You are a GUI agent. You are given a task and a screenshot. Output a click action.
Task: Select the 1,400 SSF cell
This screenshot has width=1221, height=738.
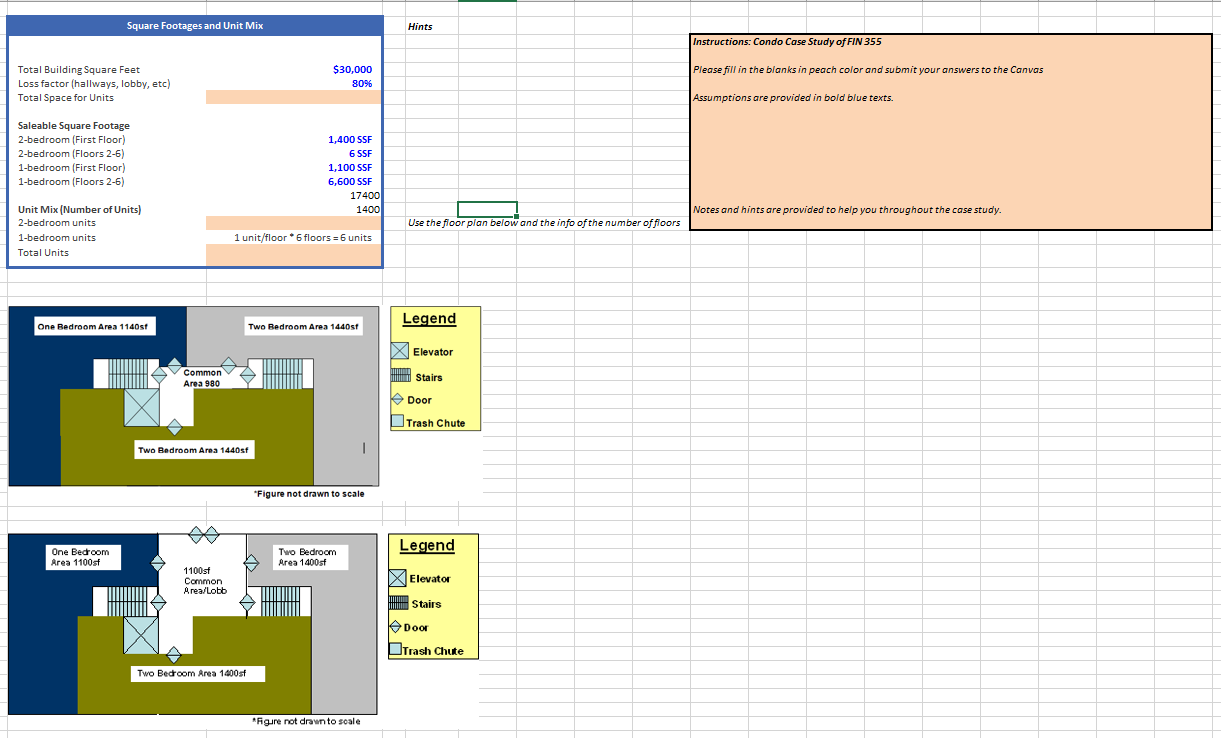point(293,139)
